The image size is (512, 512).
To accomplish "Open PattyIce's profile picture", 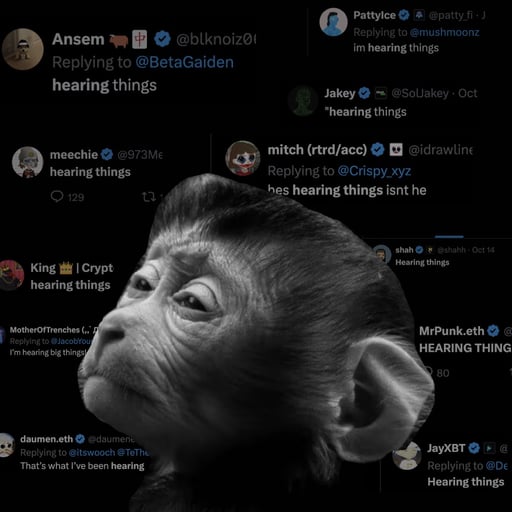I will point(333,22).
